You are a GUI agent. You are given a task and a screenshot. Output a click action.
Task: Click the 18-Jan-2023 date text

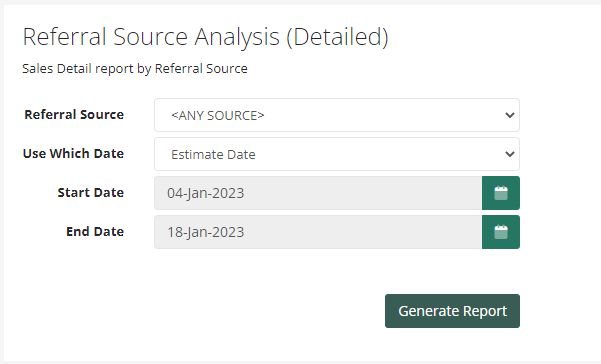point(205,233)
